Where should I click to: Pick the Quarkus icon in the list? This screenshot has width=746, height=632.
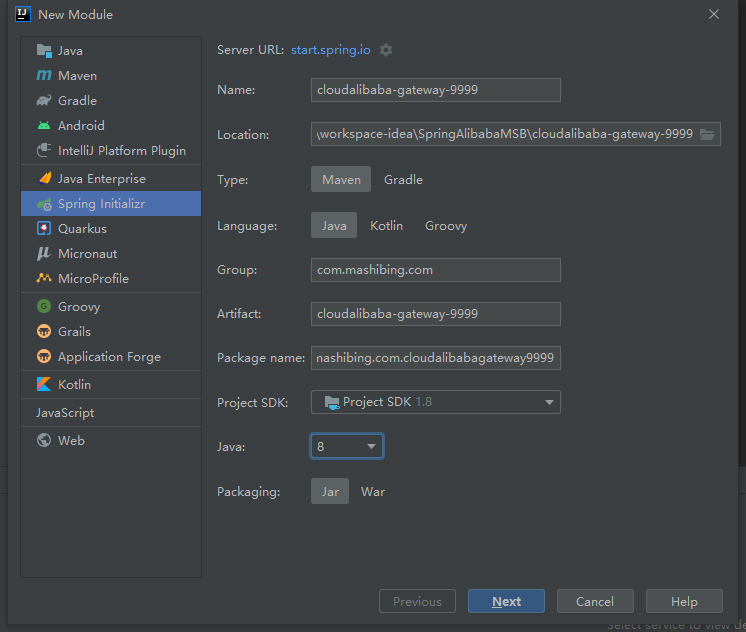[44, 228]
